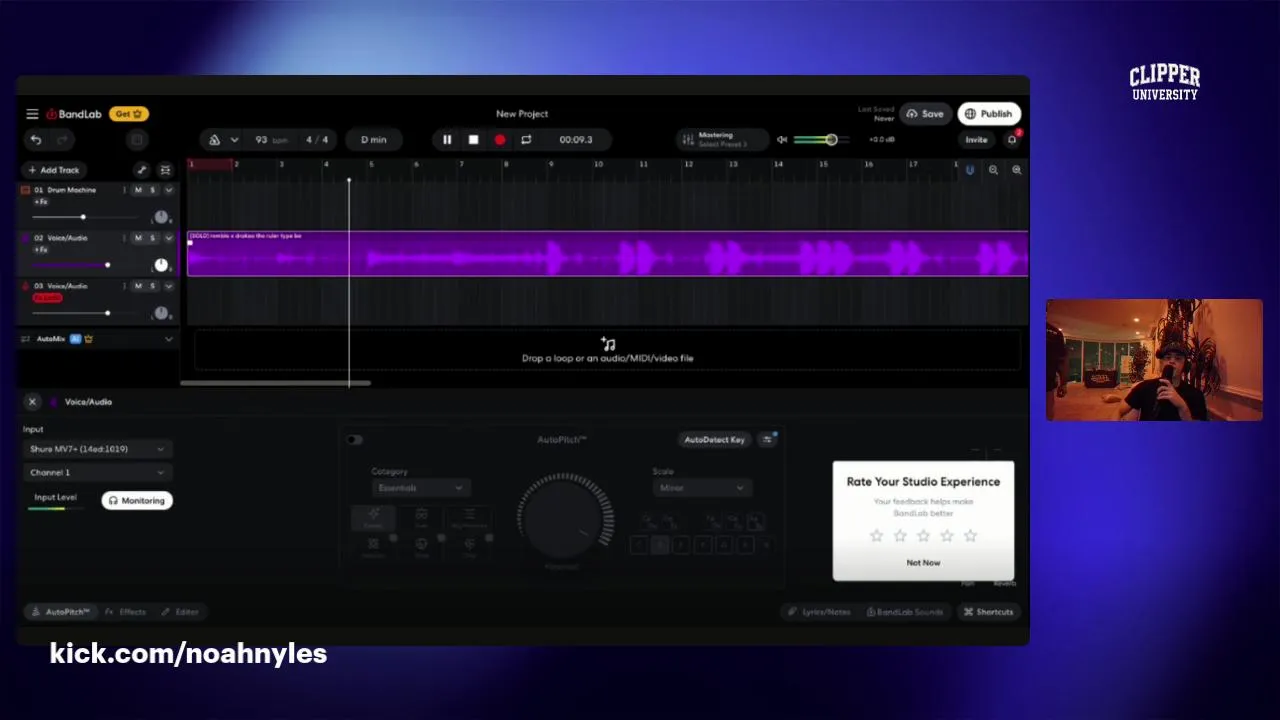Toggle input Monitoring
This screenshot has width=1280, height=720.
coord(137,500)
